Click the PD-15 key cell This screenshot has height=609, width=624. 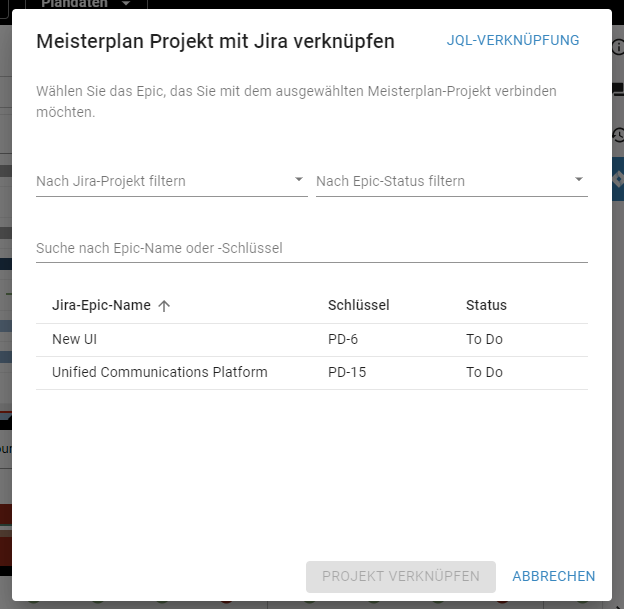[x=347, y=372]
